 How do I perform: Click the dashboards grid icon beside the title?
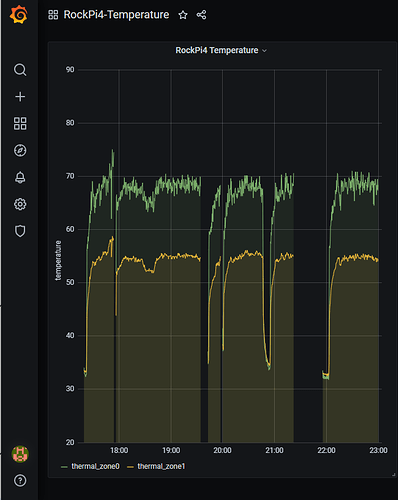click(53, 15)
